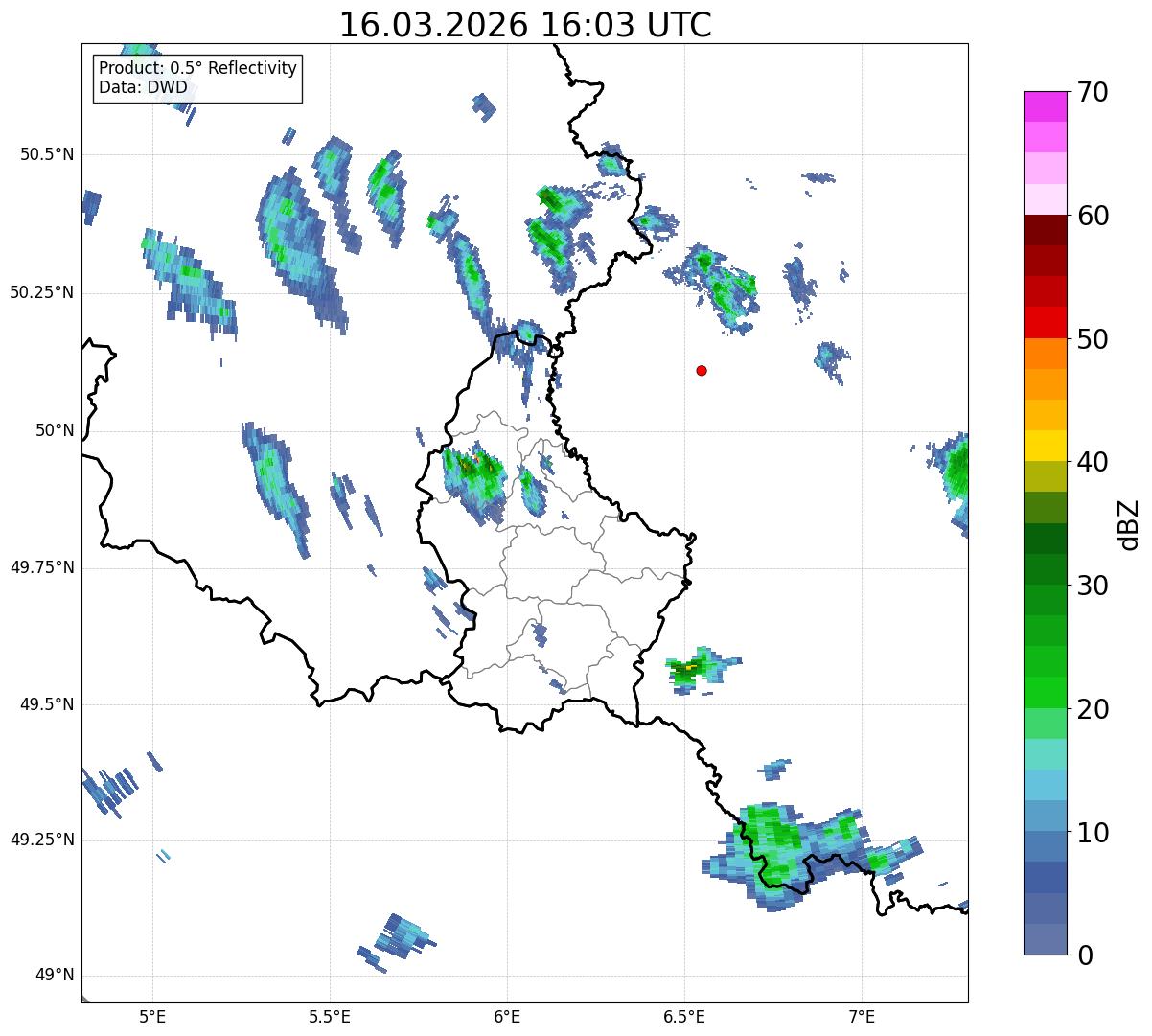Image resolution: width=1152 pixels, height=1036 pixels.
Task: Pick the yellow colorbar segment at 40
Action: click(x=1045, y=446)
